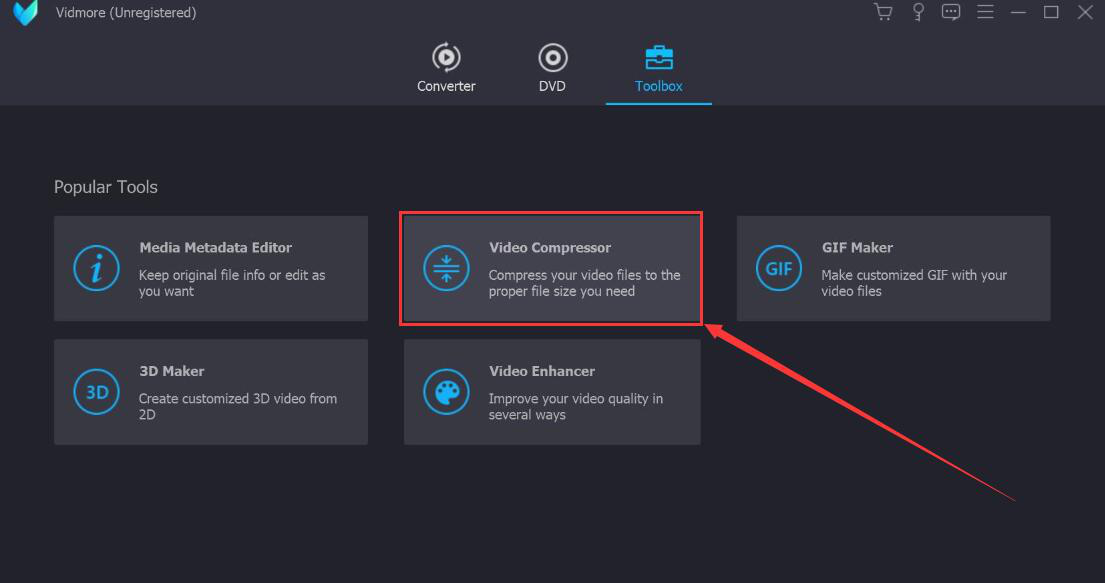This screenshot has height=583, width=1105.
Task: Open the shopping cart purchase icon
Action: pyautogui.click(x=883, y=12)
